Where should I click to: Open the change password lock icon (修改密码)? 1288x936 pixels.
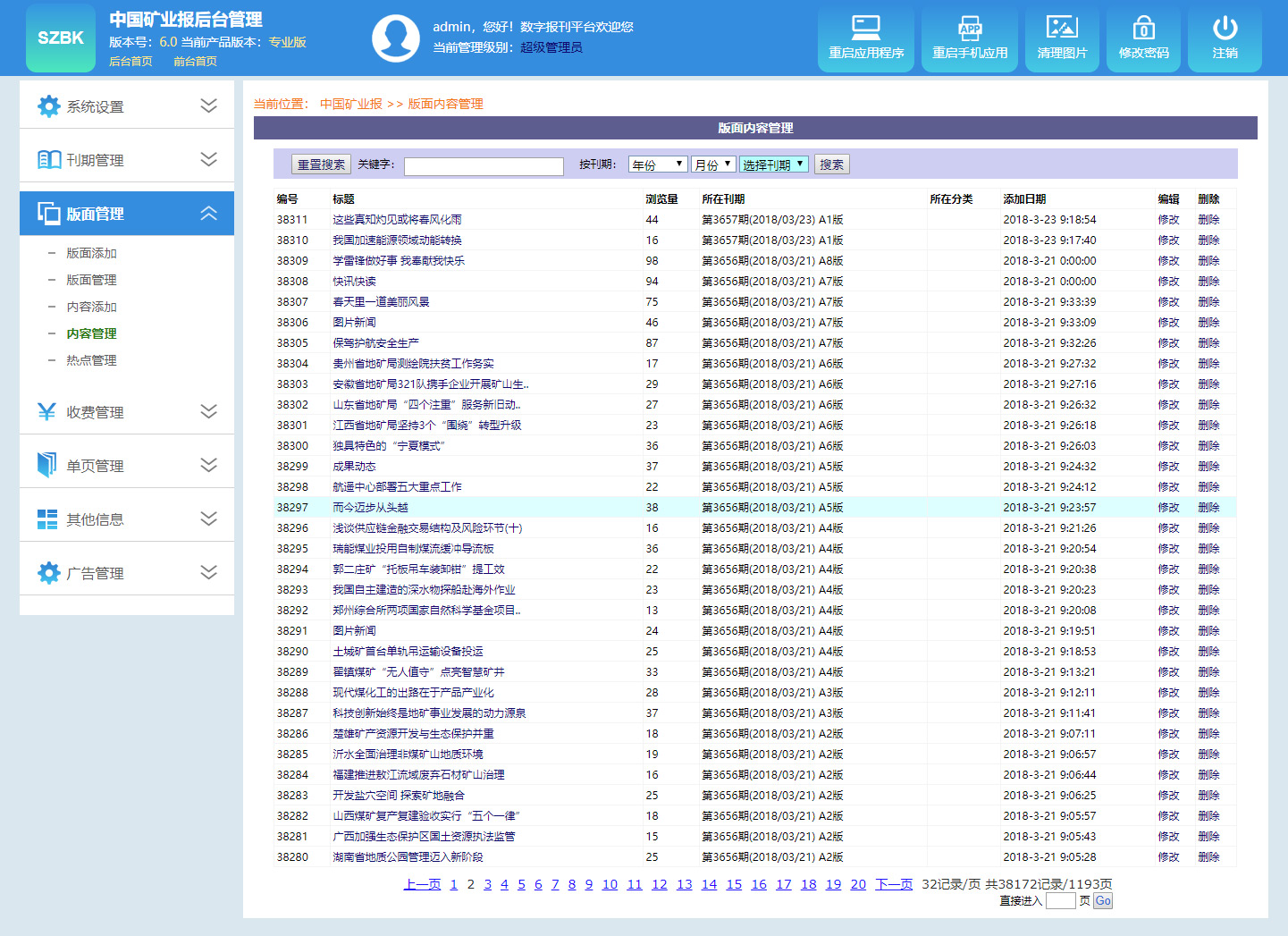pos(1143,29)
